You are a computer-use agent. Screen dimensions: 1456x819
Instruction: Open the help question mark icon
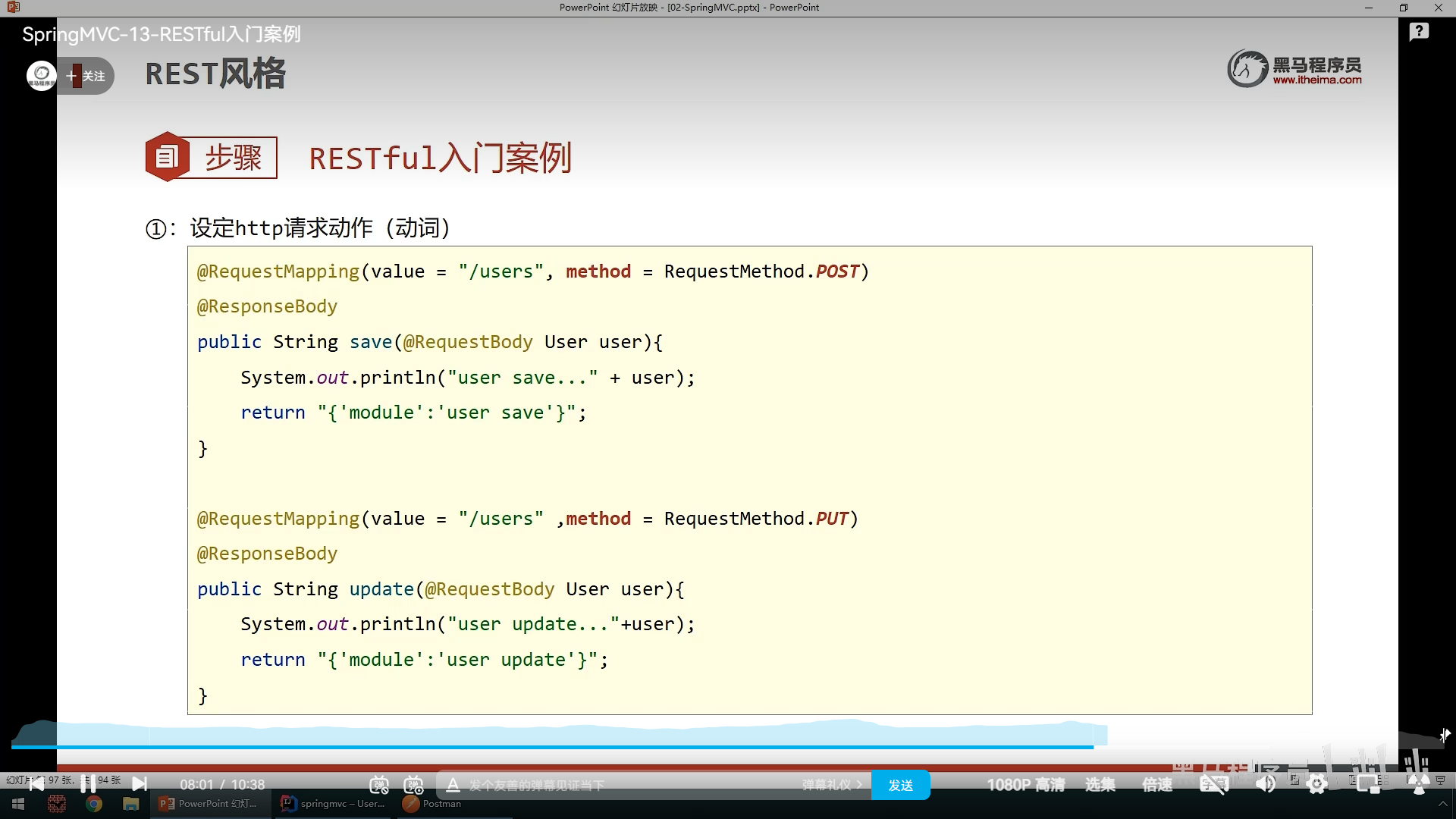click(x=1419, y=32)
